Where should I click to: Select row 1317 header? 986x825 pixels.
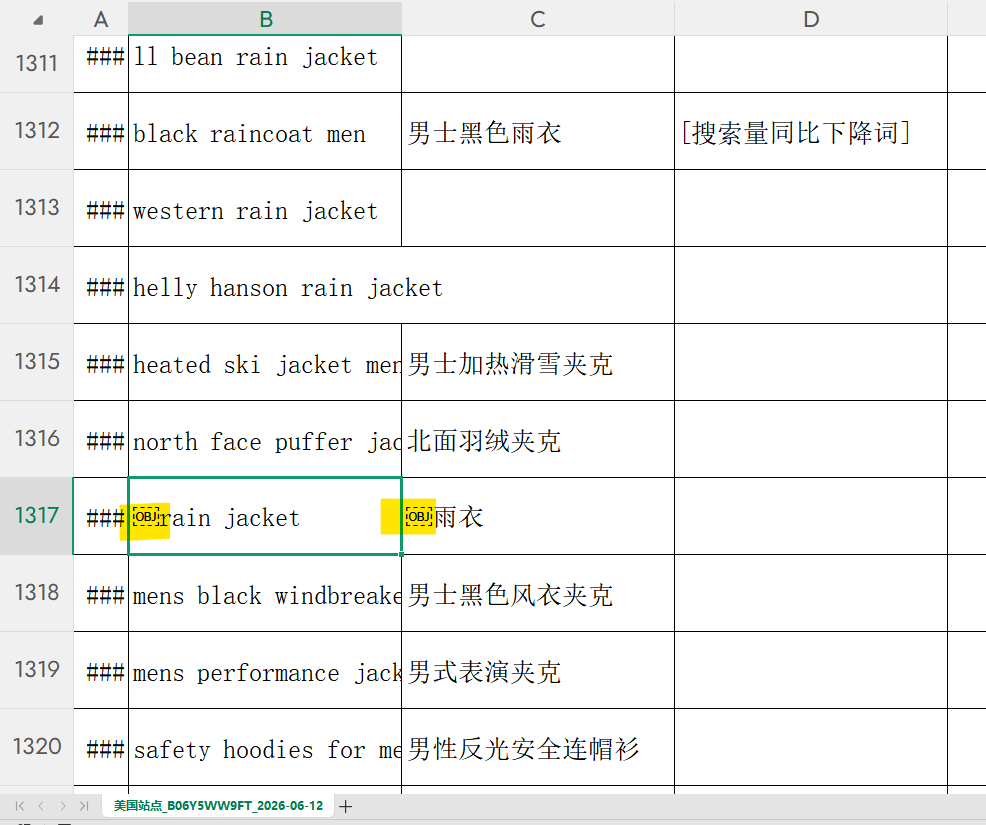click(36, 516)
